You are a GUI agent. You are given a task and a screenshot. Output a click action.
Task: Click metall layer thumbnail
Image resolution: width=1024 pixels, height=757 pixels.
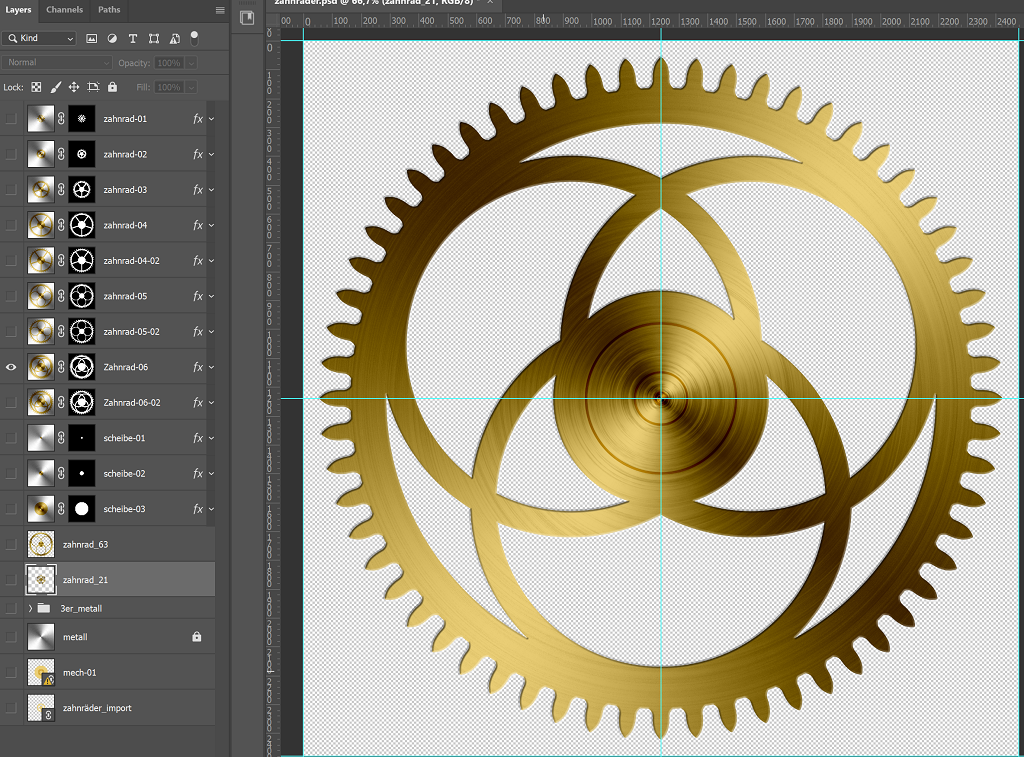(x=40, y=637)
